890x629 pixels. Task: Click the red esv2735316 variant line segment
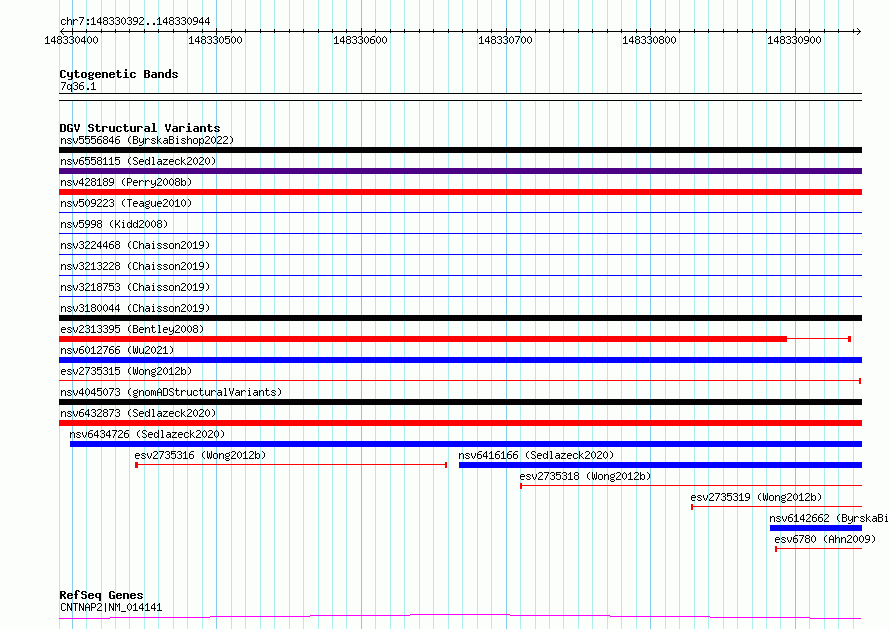(290, 465)
